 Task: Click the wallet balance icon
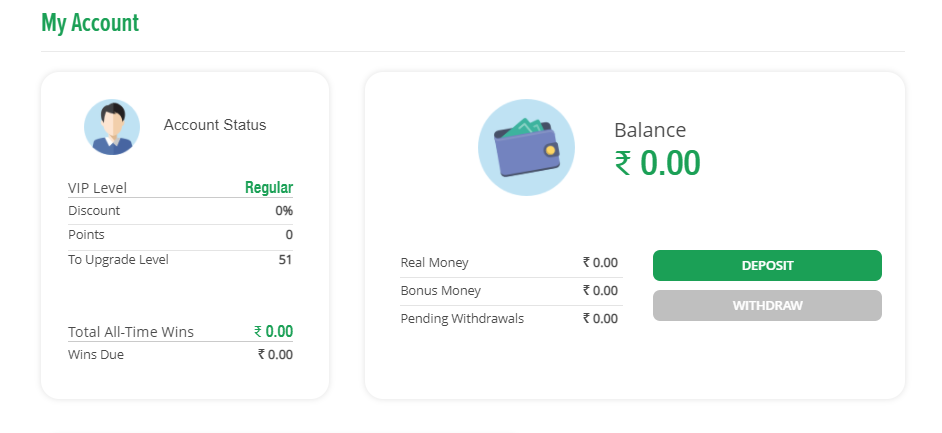pos(526,147)
